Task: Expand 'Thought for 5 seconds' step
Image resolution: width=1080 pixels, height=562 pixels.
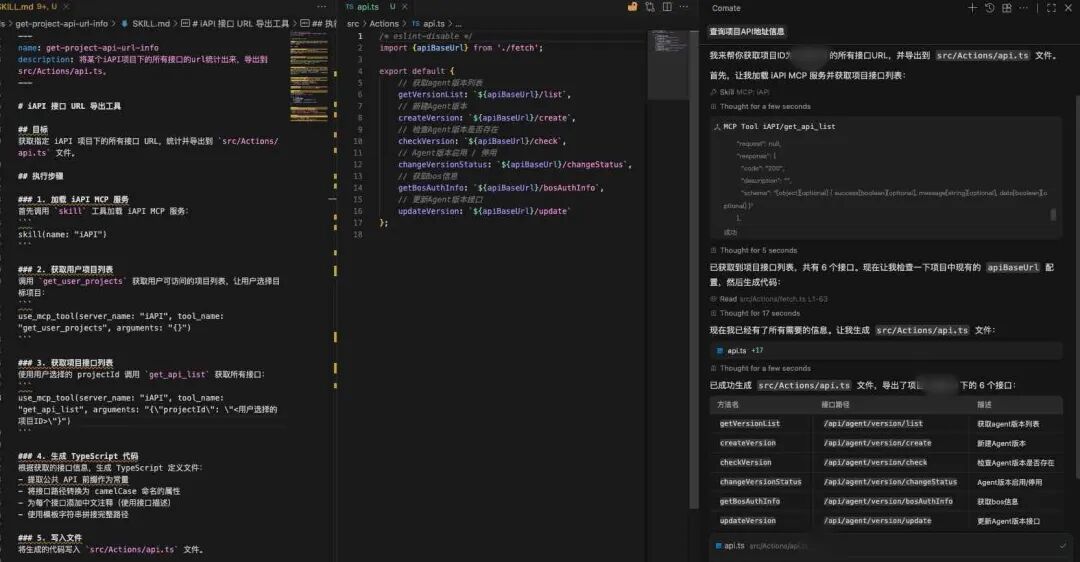Action: tap(758, 250)
